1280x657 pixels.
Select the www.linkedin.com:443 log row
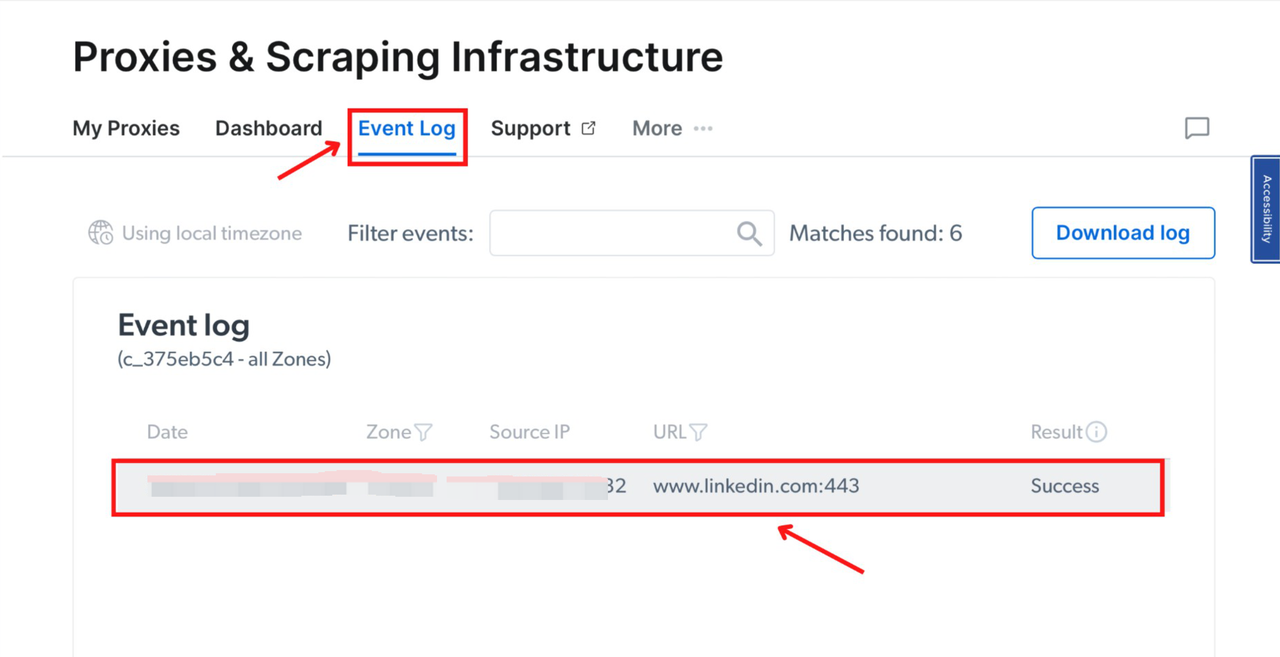point(638,487)
